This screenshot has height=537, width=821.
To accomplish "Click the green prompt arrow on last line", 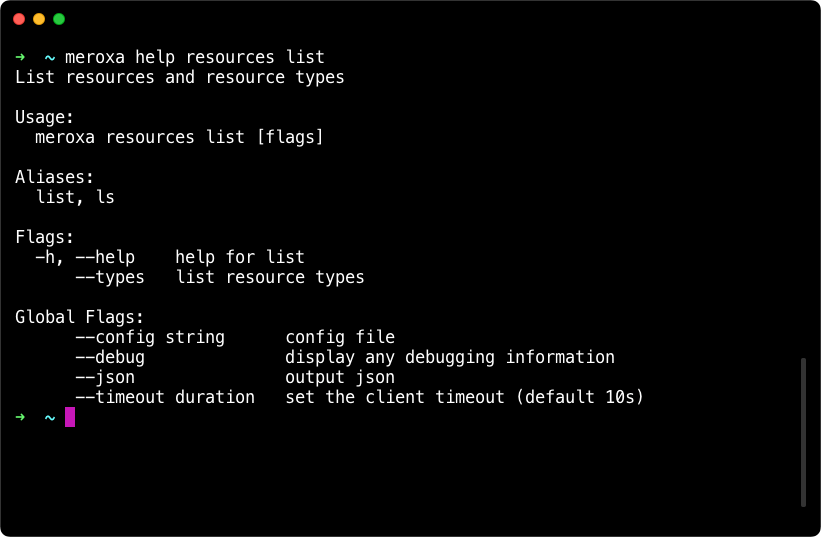I will 20,417.
